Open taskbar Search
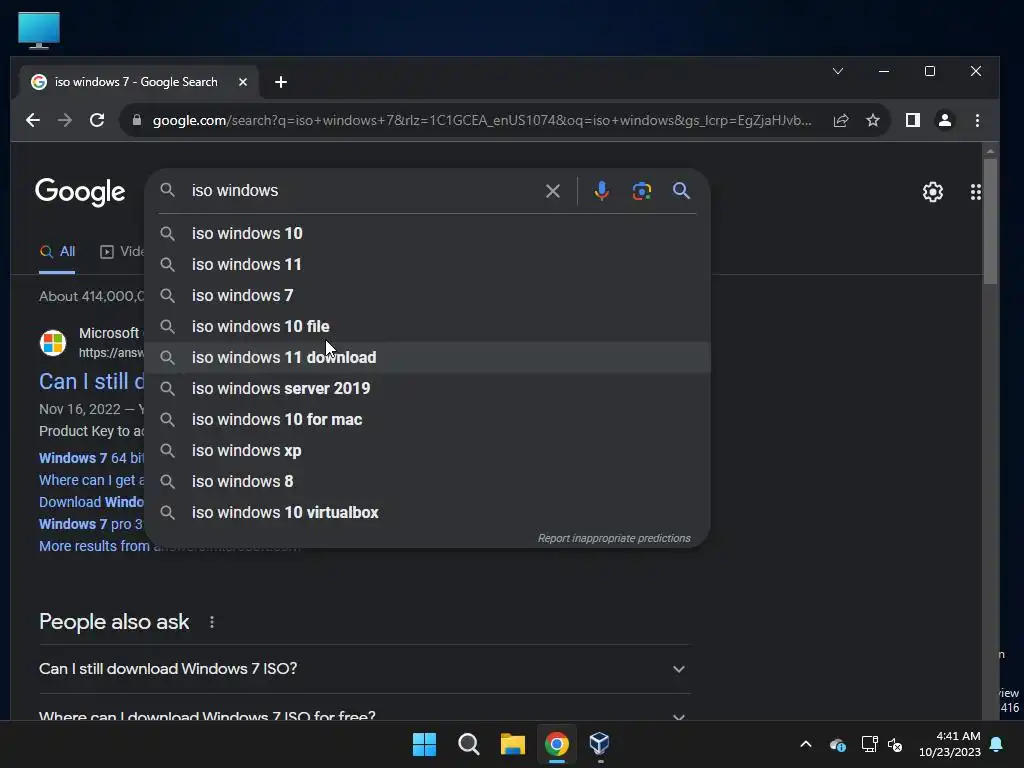Screen dimensions: 1024x768 468,744
